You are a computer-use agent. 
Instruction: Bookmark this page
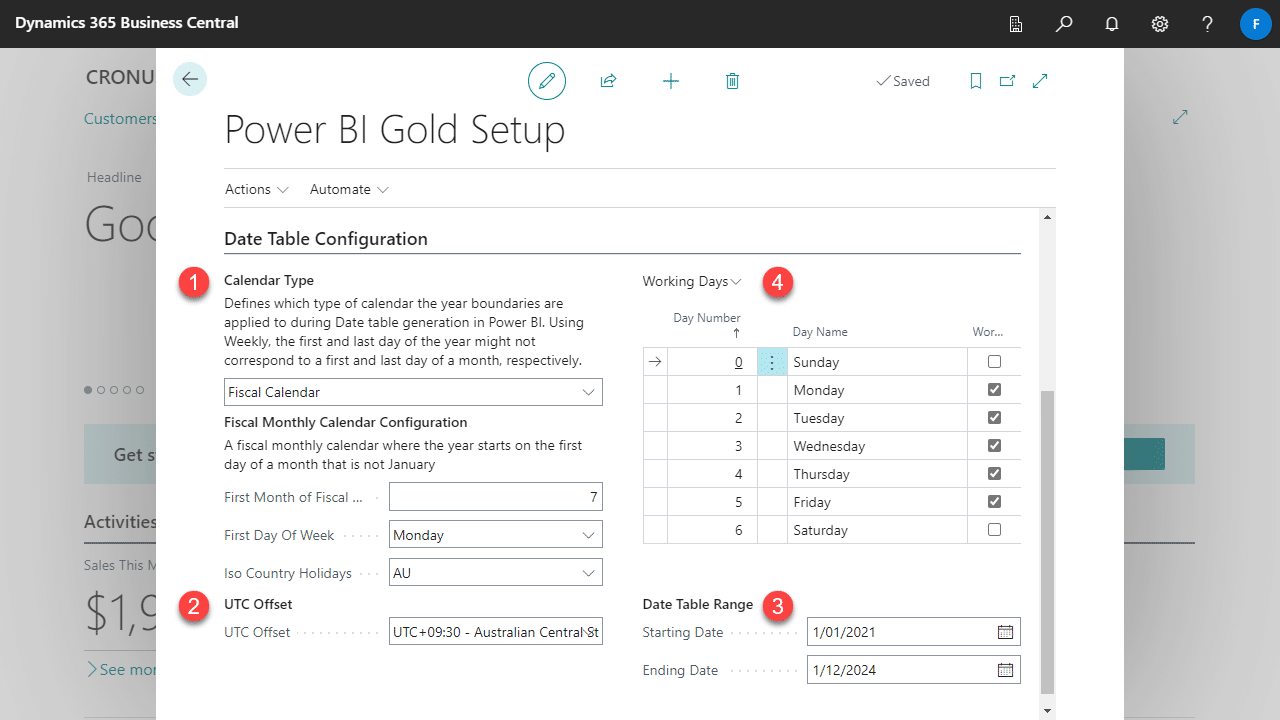pos(976,81)
